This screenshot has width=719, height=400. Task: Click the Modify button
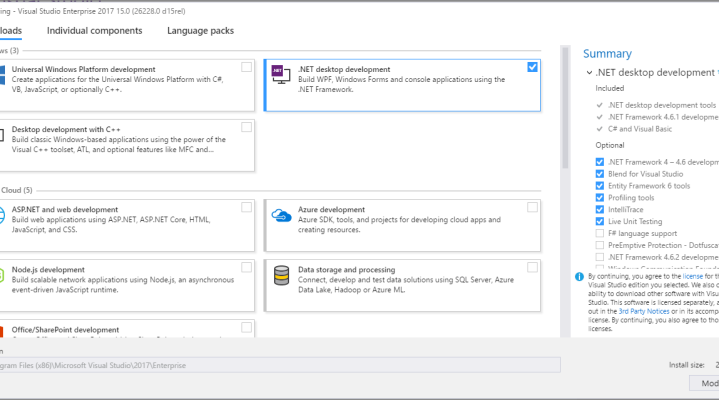(704, 383)
